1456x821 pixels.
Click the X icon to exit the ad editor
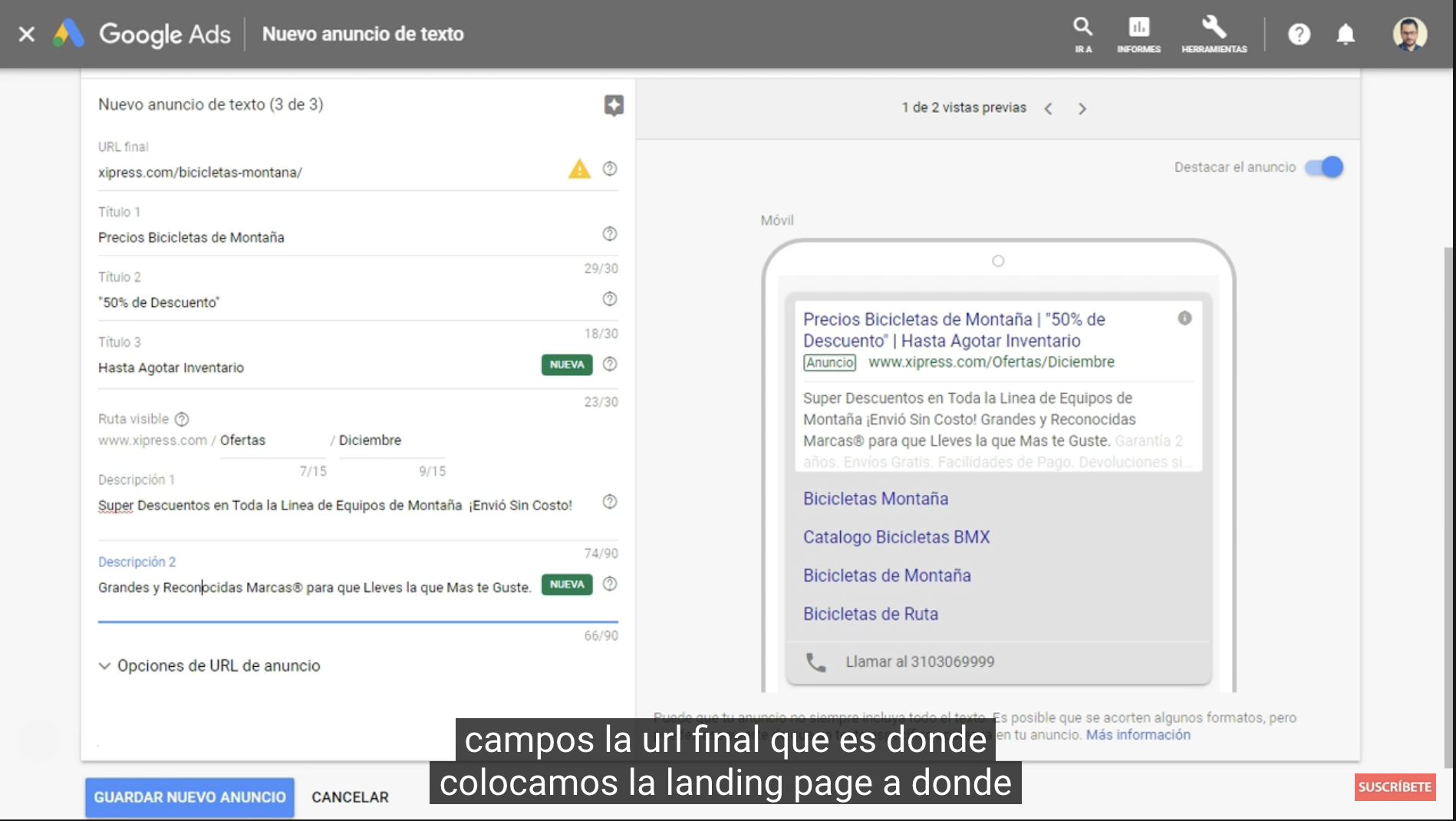pyautogui.click(x=26, y=34)
